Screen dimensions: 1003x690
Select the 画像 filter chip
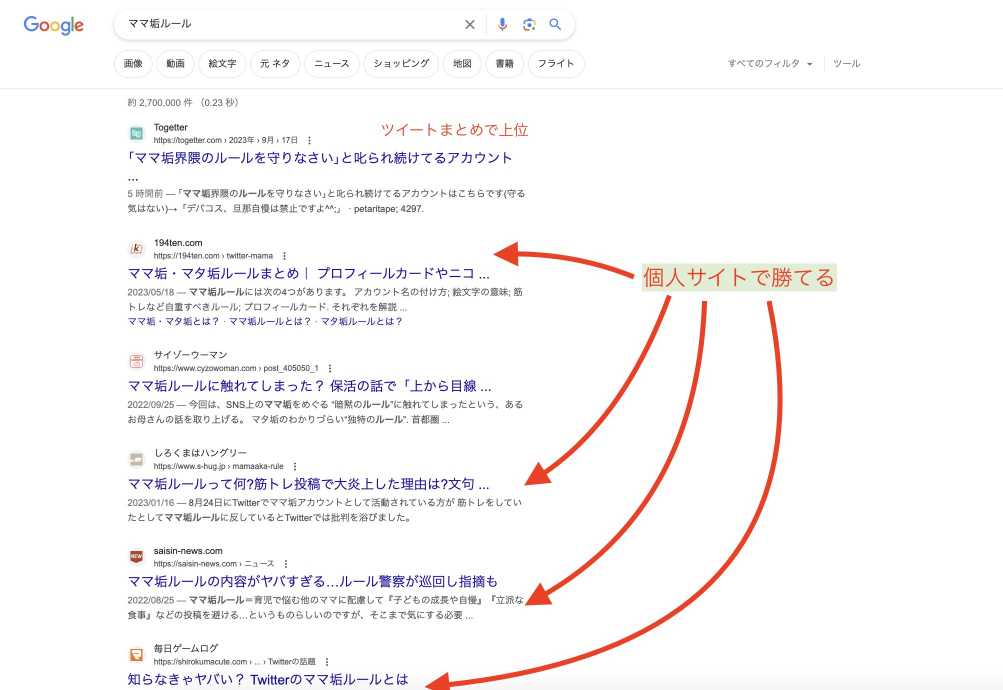click(x=133, y=64)
